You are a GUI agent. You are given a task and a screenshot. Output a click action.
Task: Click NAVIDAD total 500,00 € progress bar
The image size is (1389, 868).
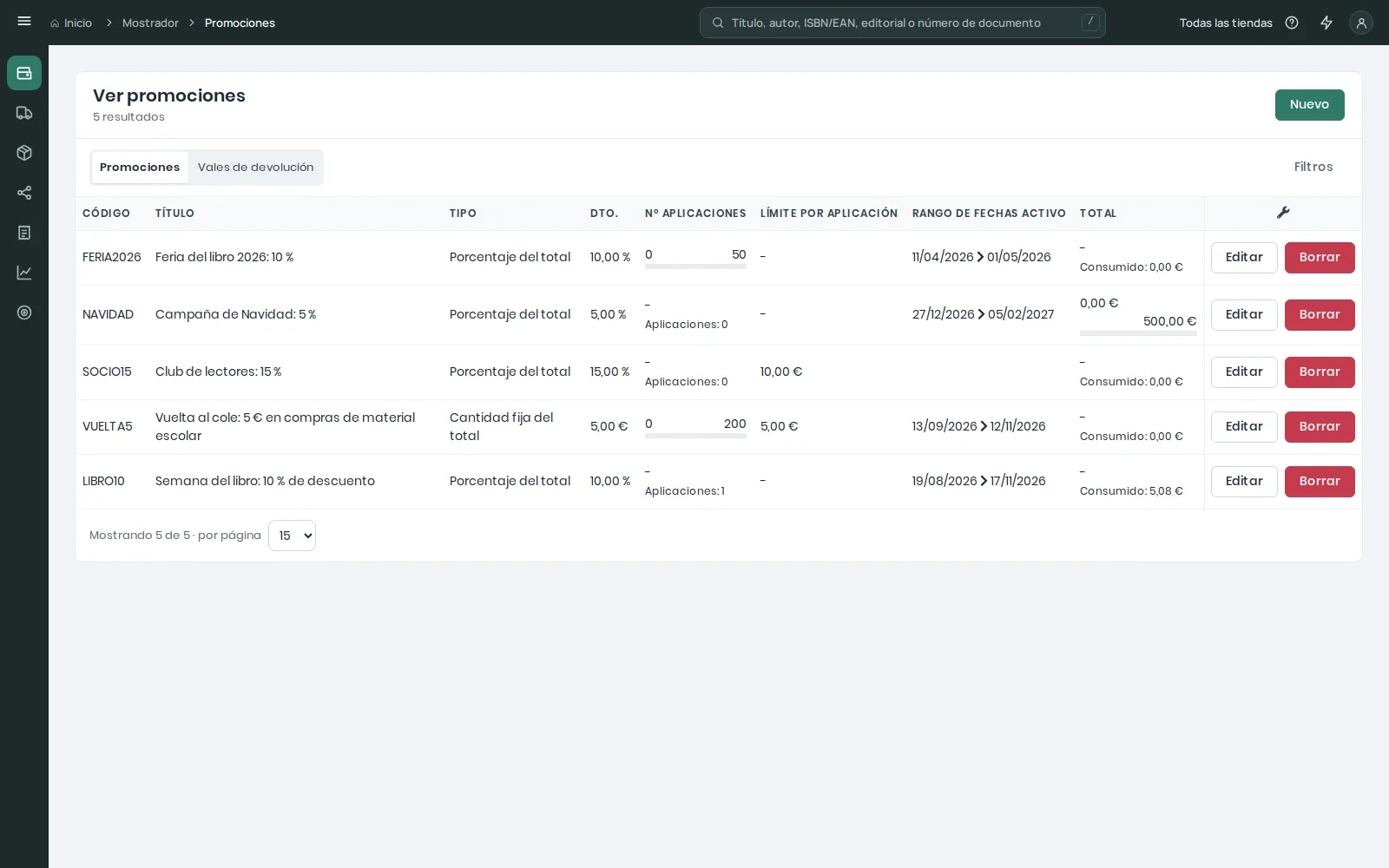1138,332
